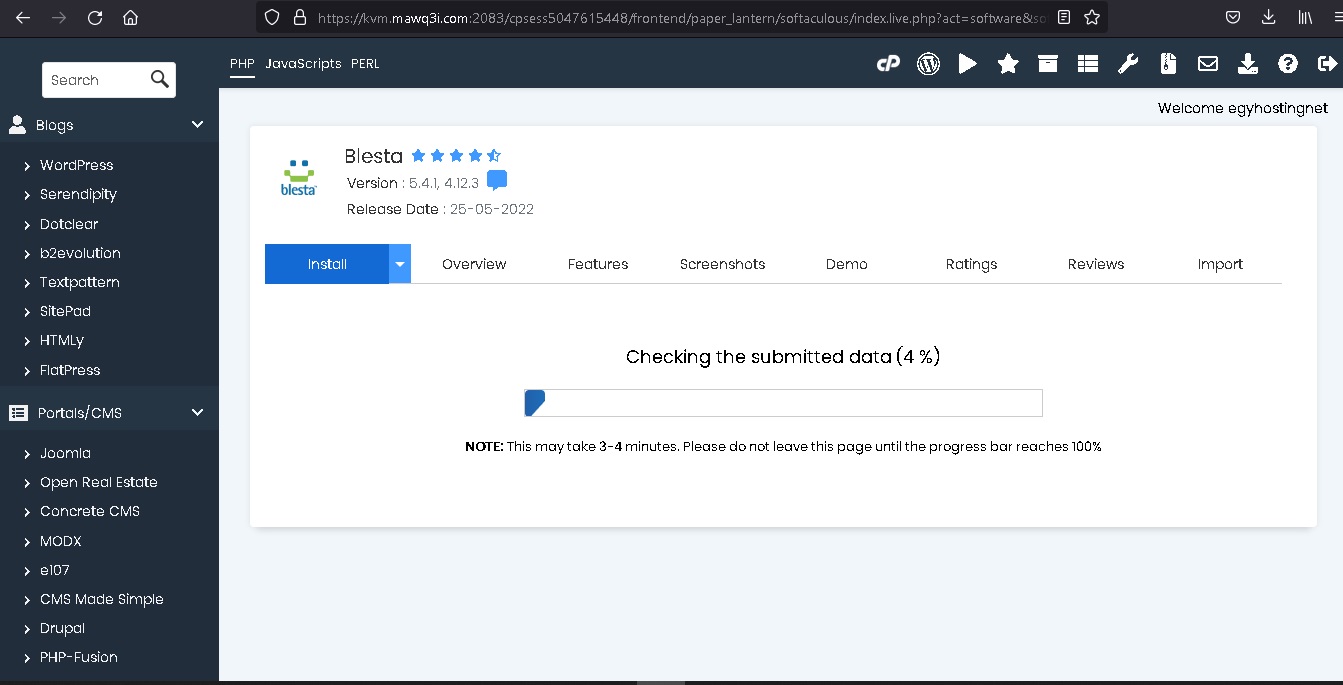Open CMS Made Simple in sidebar
Viewport: 1343px width, 685px height.
pyautogui.click(x=102, y=599)
